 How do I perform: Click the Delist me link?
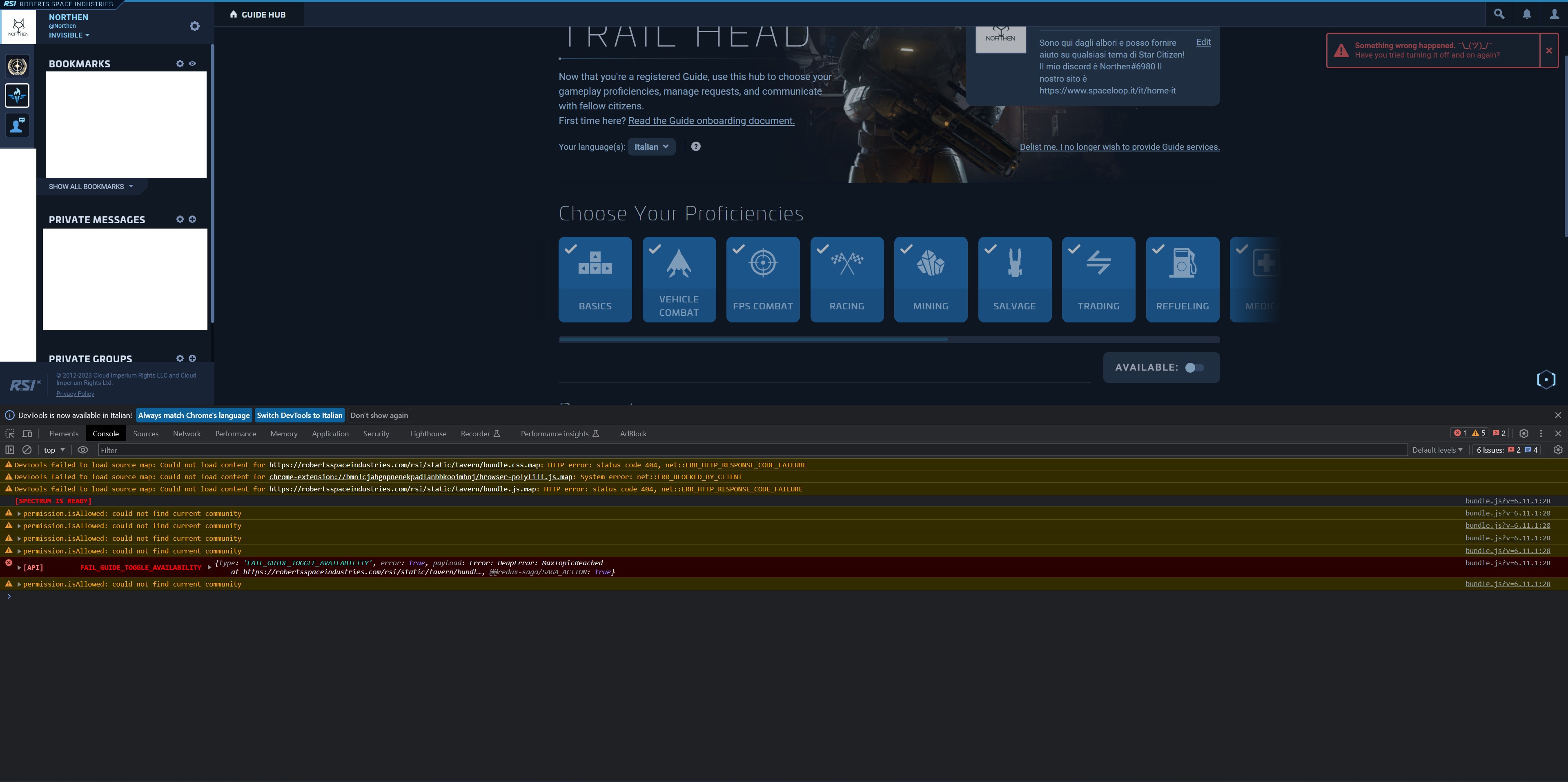tap(1119, 147)
